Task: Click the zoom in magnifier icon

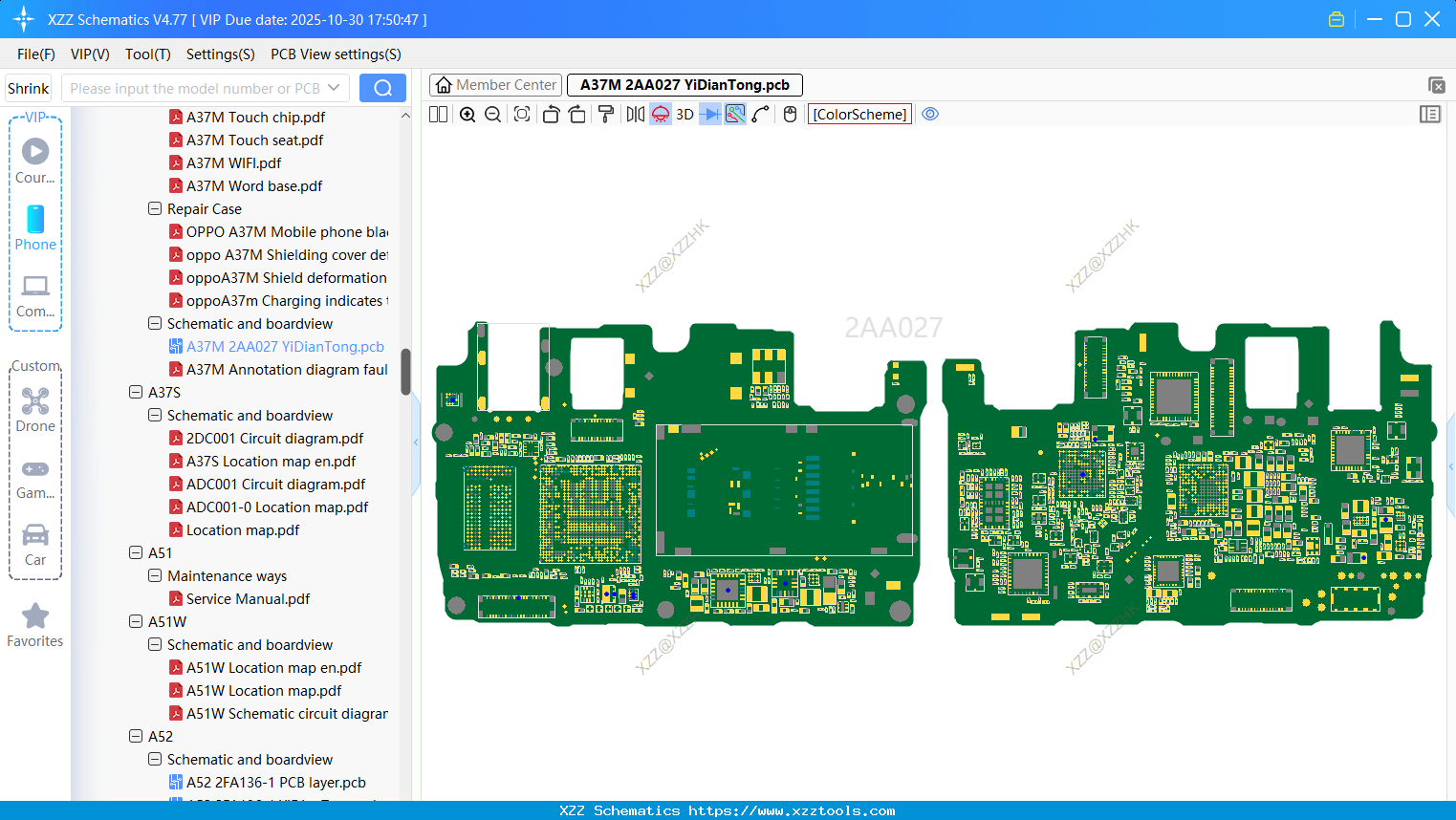Action: click(467, 115)
